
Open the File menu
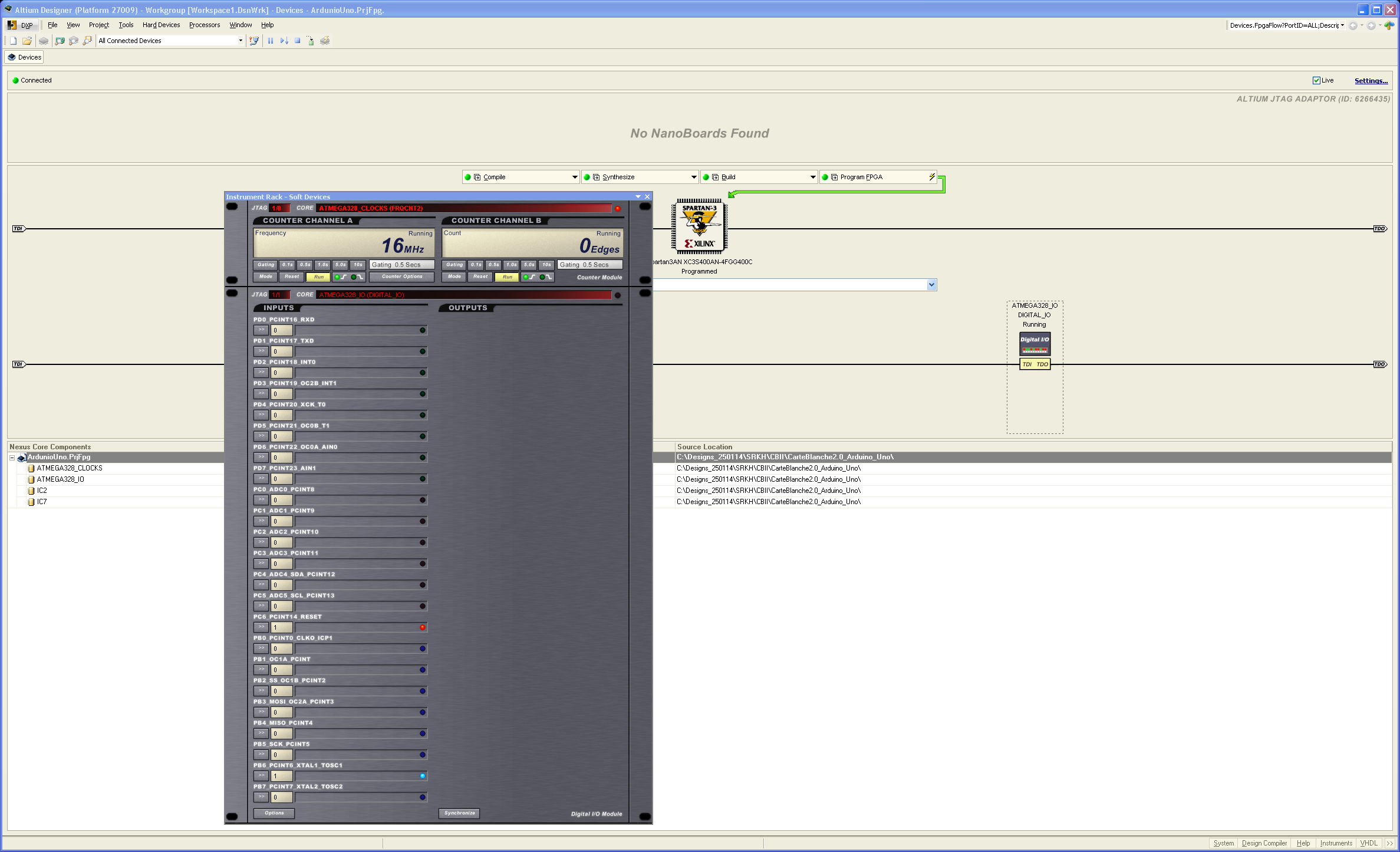52,25
